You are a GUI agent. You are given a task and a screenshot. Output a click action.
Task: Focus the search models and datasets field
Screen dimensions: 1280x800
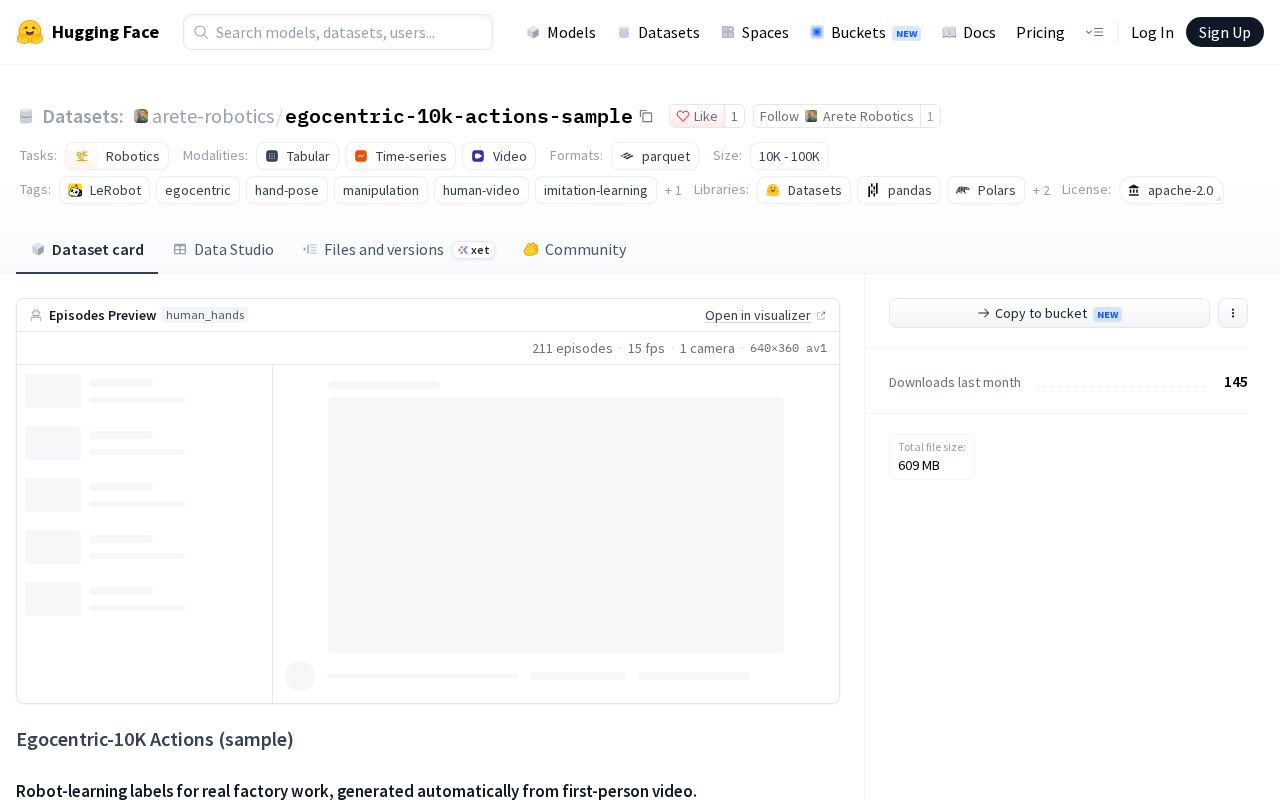(338, 32)
